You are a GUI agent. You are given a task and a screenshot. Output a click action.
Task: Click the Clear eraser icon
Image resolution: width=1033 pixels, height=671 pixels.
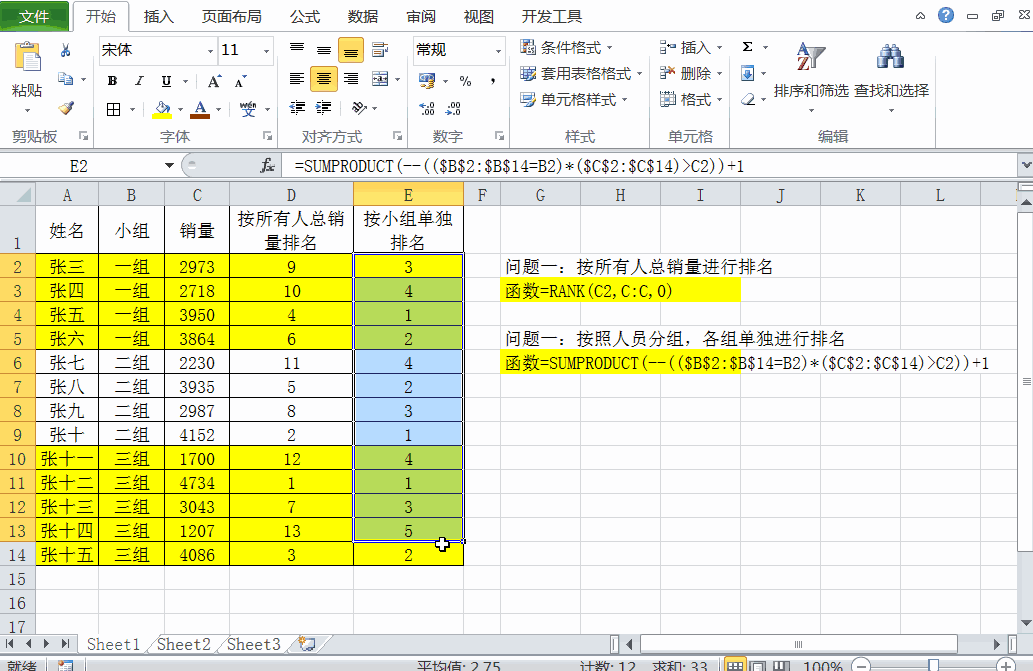click(x=748, y=99)
